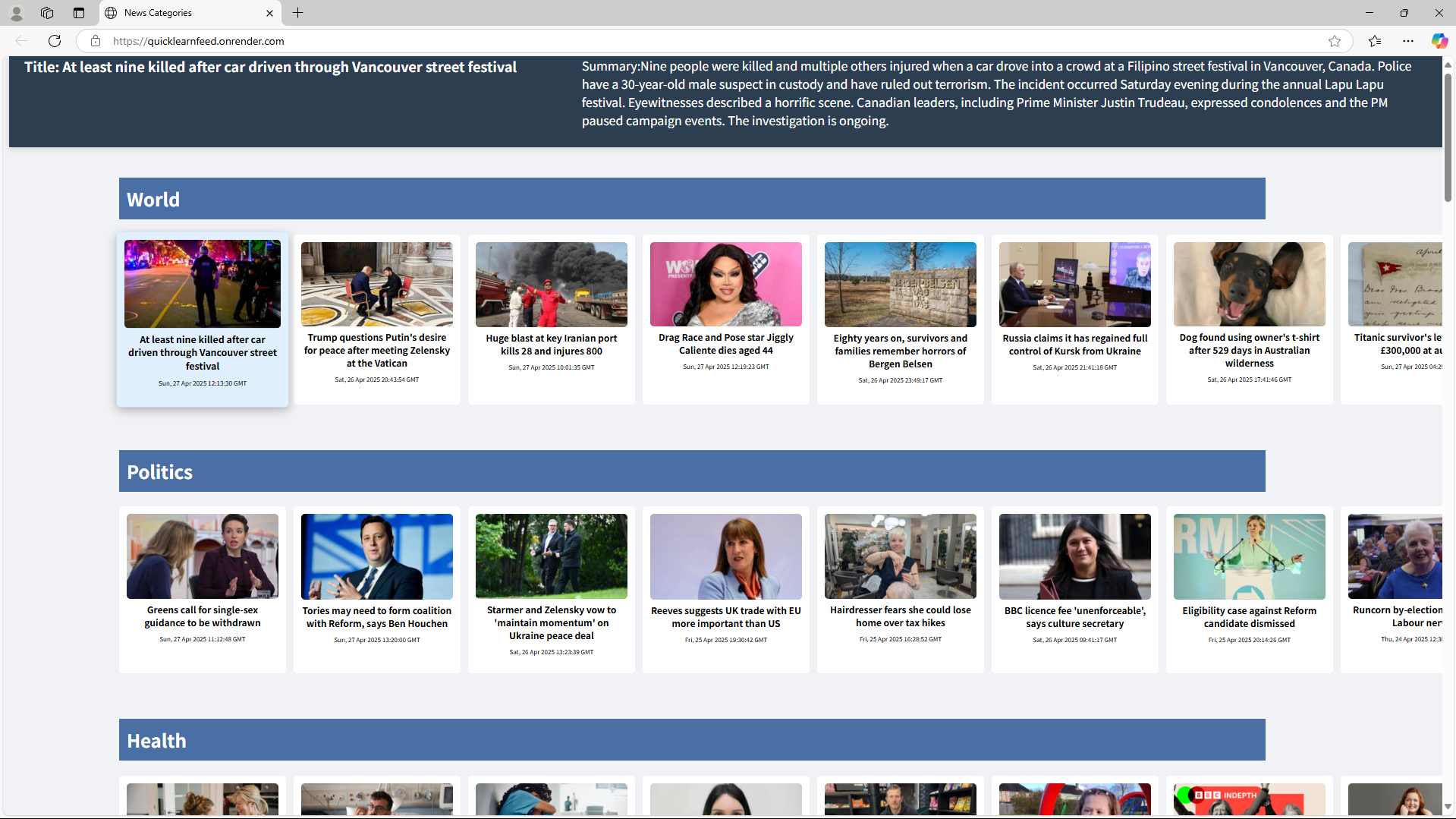Add page to favorites star icon
This screenshot has width=1456, height=819.
pos(1335,41)
